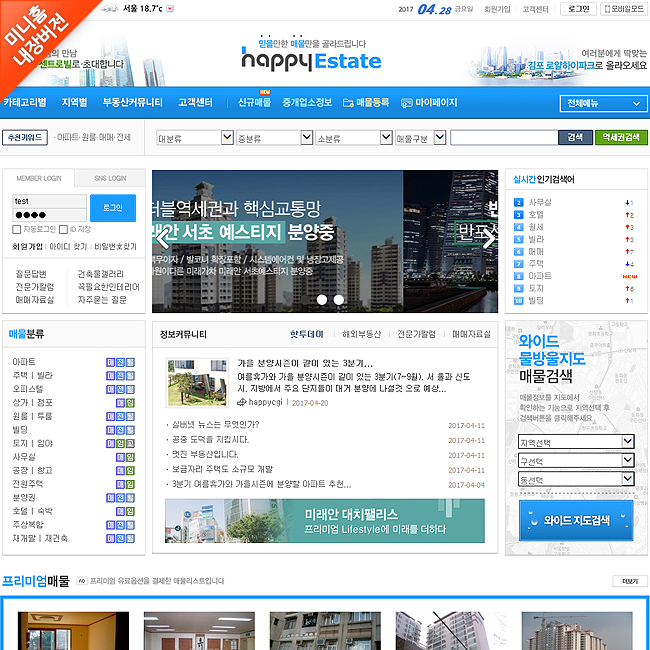
Task: Open the 부동산커뮤니티 navigation menu
Action: [133, 102]
